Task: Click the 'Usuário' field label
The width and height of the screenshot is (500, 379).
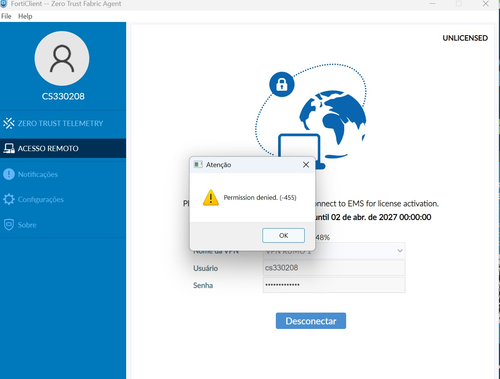Action: (x=205, y=268)
